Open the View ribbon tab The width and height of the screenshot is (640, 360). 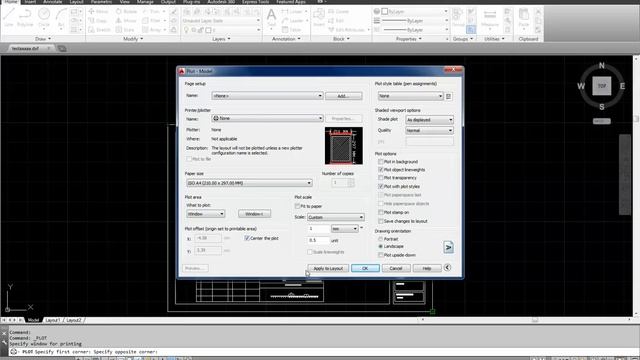(124, 2)
